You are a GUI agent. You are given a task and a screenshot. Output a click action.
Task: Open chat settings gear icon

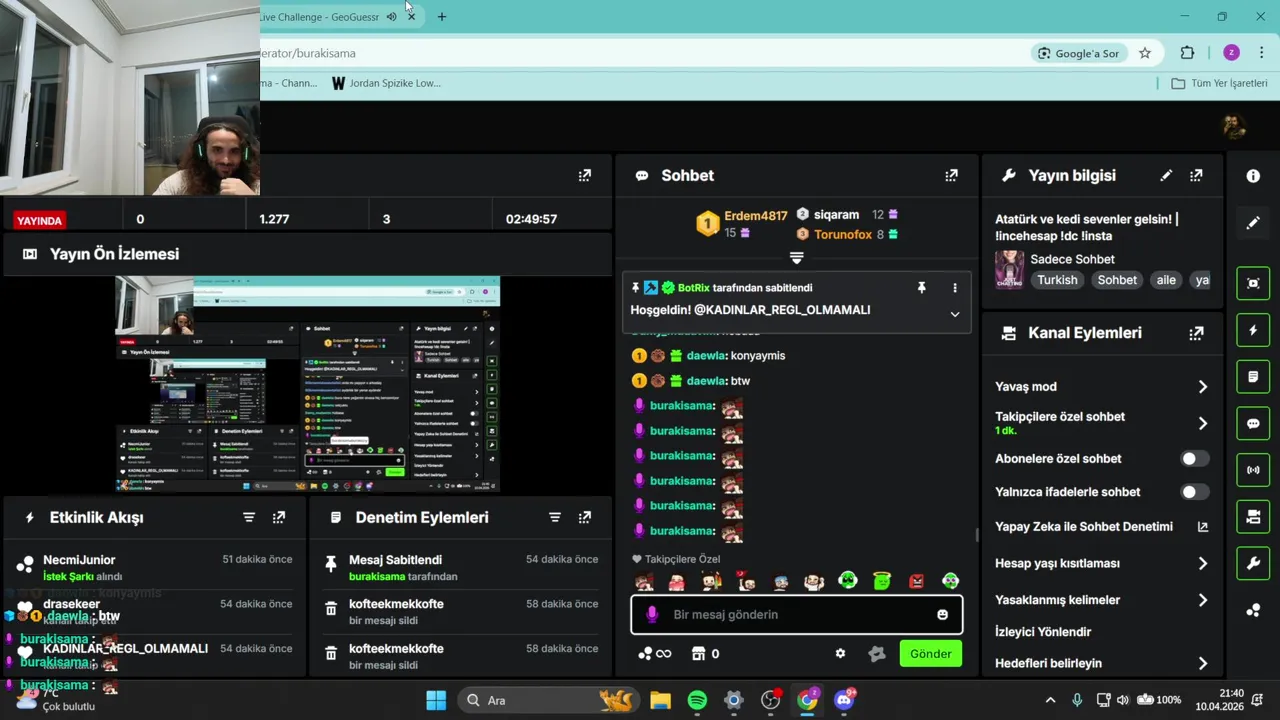[x=840, y=654]
